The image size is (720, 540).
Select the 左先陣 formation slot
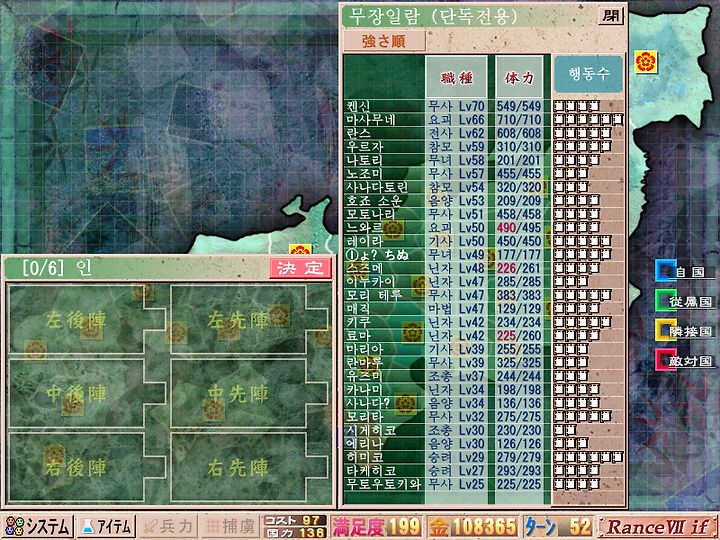tap(249, 320)
